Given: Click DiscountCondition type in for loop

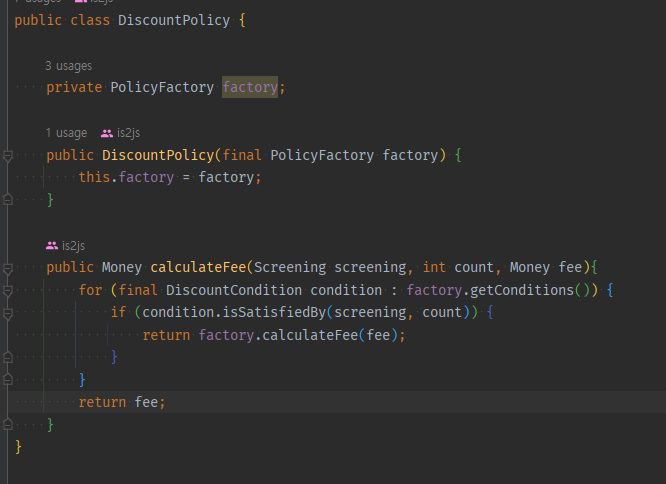Looking at the screenshot, I should (x=234, y=290).
